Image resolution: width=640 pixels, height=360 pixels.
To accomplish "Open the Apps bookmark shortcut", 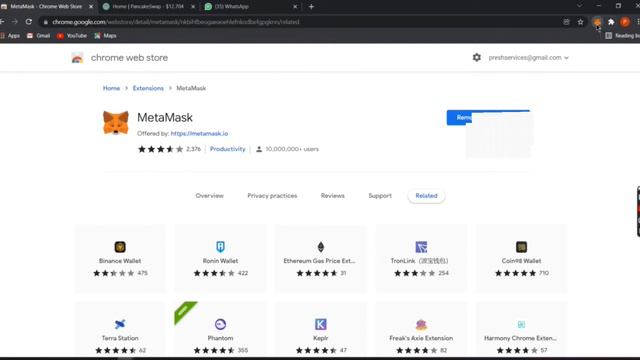I will [x=10, y=36].
